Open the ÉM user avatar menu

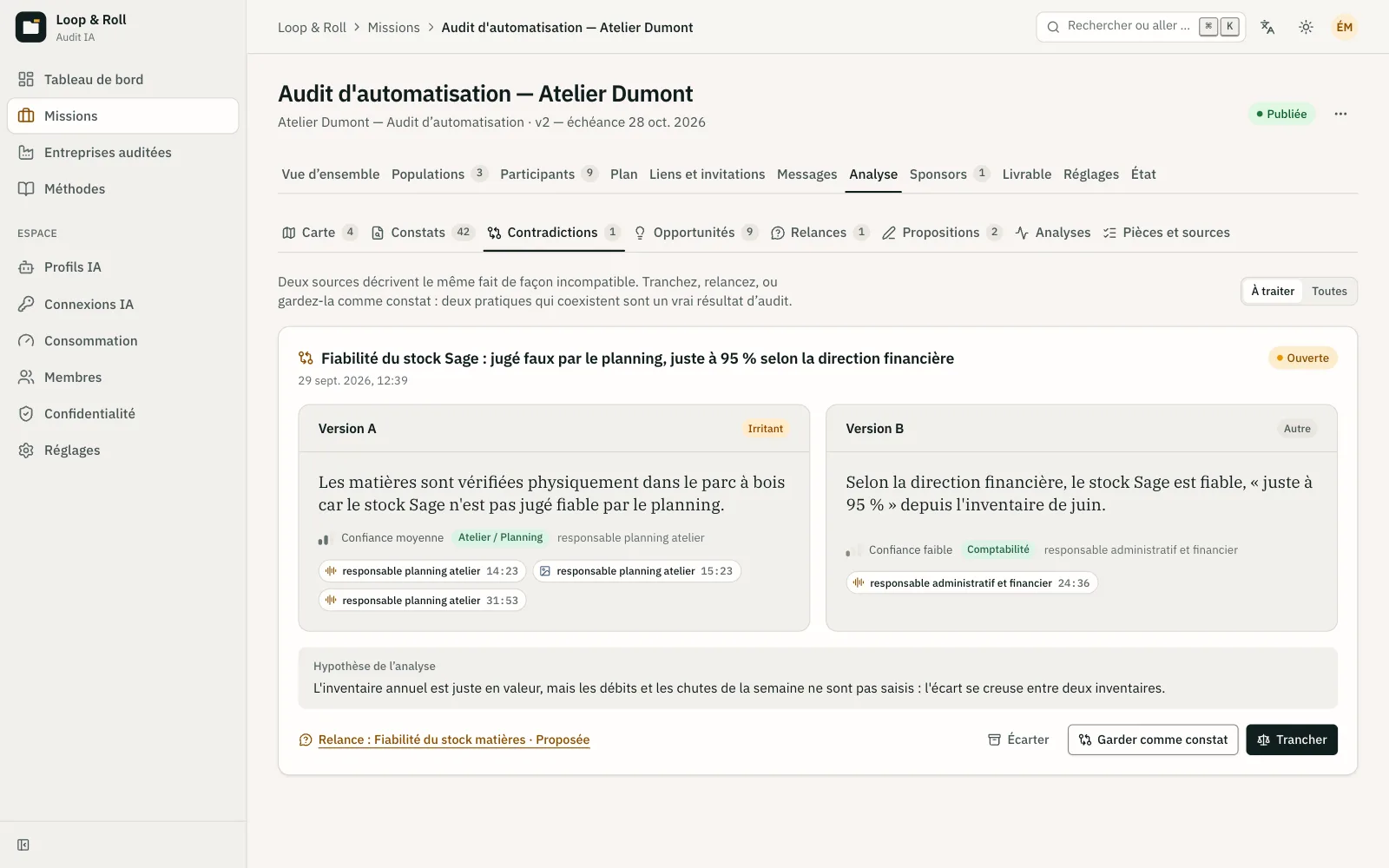1344,27
